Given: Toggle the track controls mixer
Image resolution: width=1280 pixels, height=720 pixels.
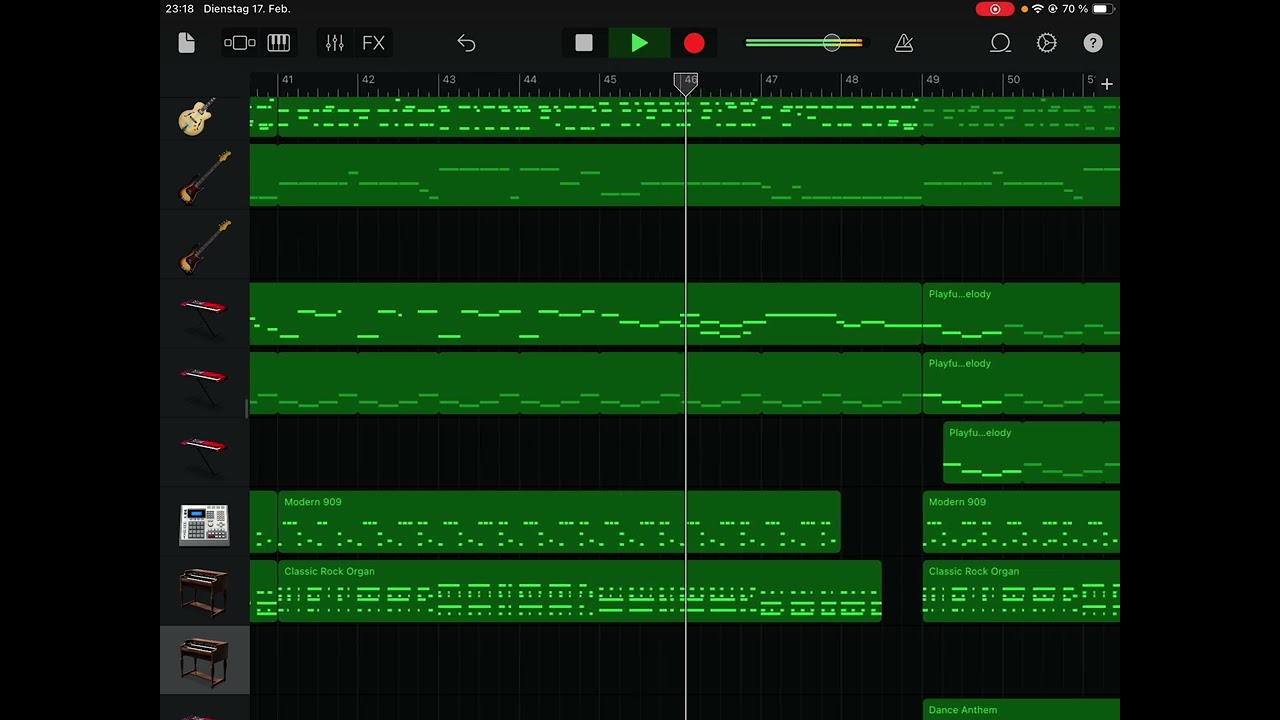Looking at the screenshot, I should click(334, 43).
